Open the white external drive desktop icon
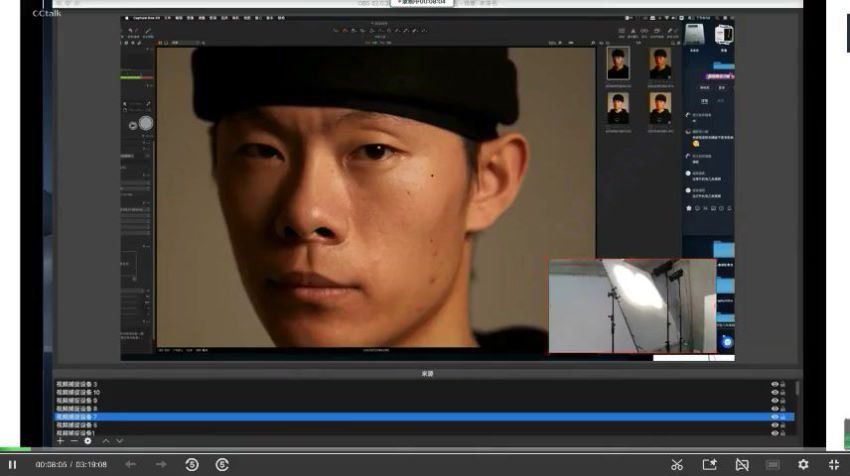This screenshot has height=476, width=850. pyautogui.click(x=724, y=35)
